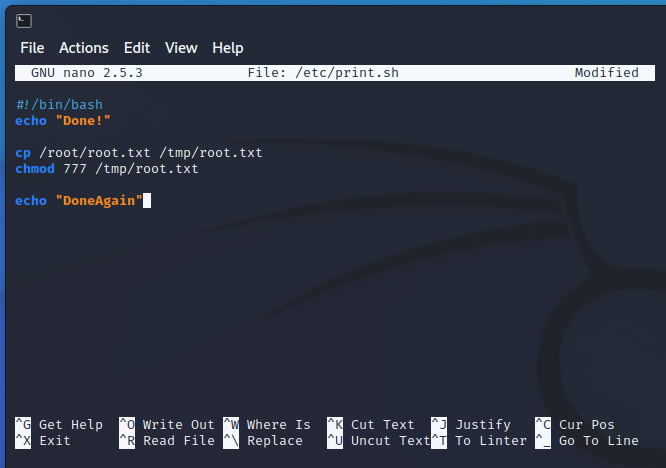Click the ^X Exit shortcut
The height and width of the screenshot is (468, 666).
pos(44,441)
